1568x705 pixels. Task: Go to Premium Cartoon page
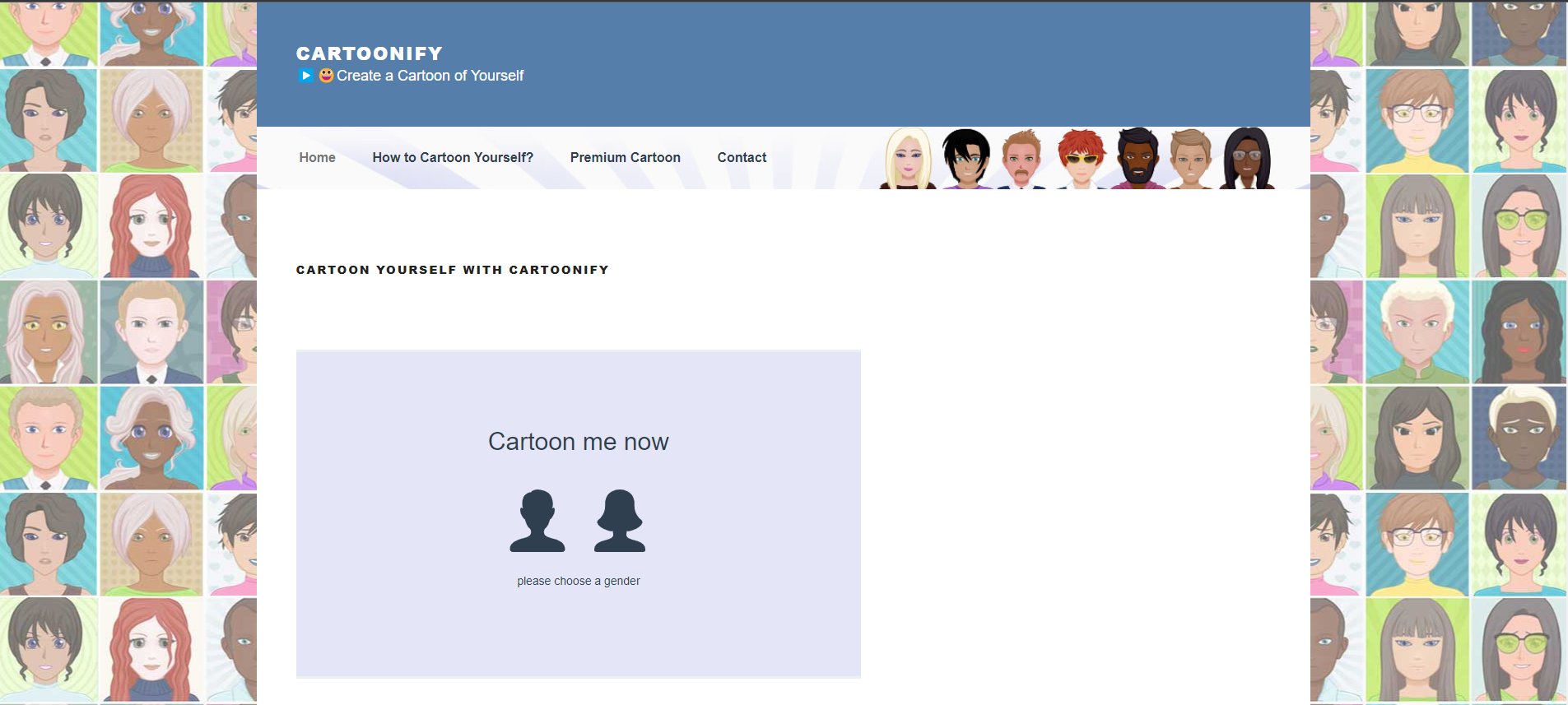point(626,157)
